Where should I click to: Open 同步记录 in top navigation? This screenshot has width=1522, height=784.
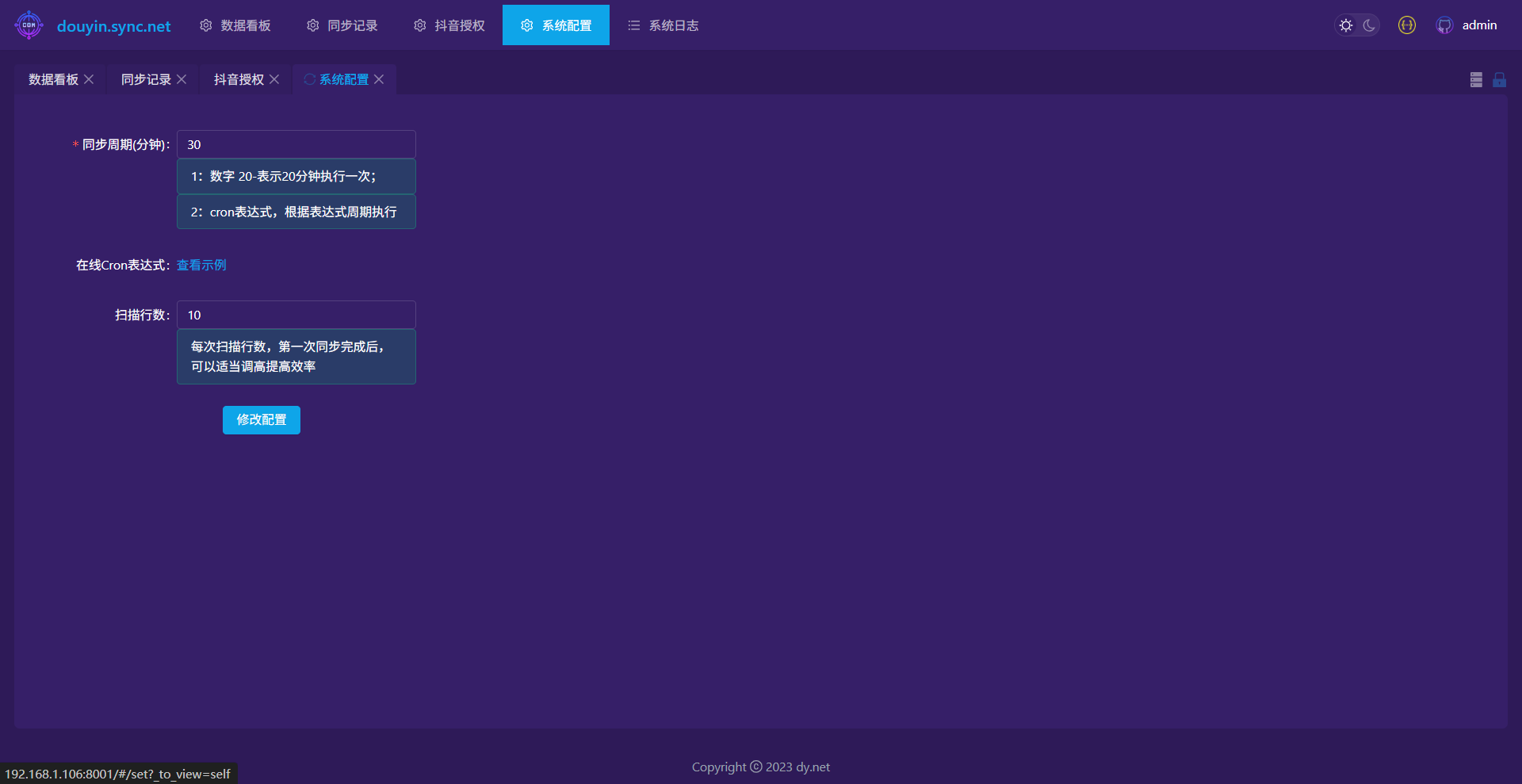(x=342, y=25)
